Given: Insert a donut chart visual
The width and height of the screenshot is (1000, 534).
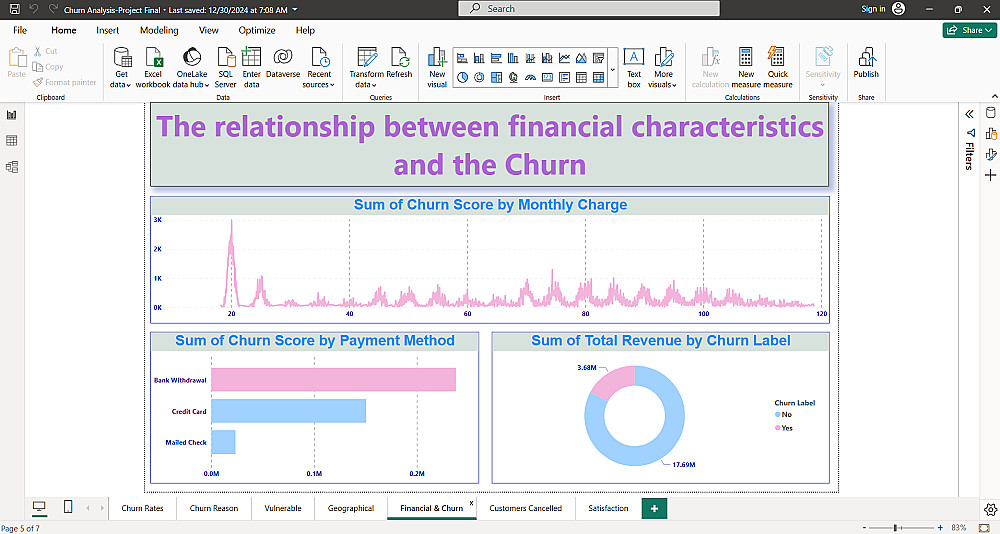Looking at the screenshot, I should pos(479,77).
